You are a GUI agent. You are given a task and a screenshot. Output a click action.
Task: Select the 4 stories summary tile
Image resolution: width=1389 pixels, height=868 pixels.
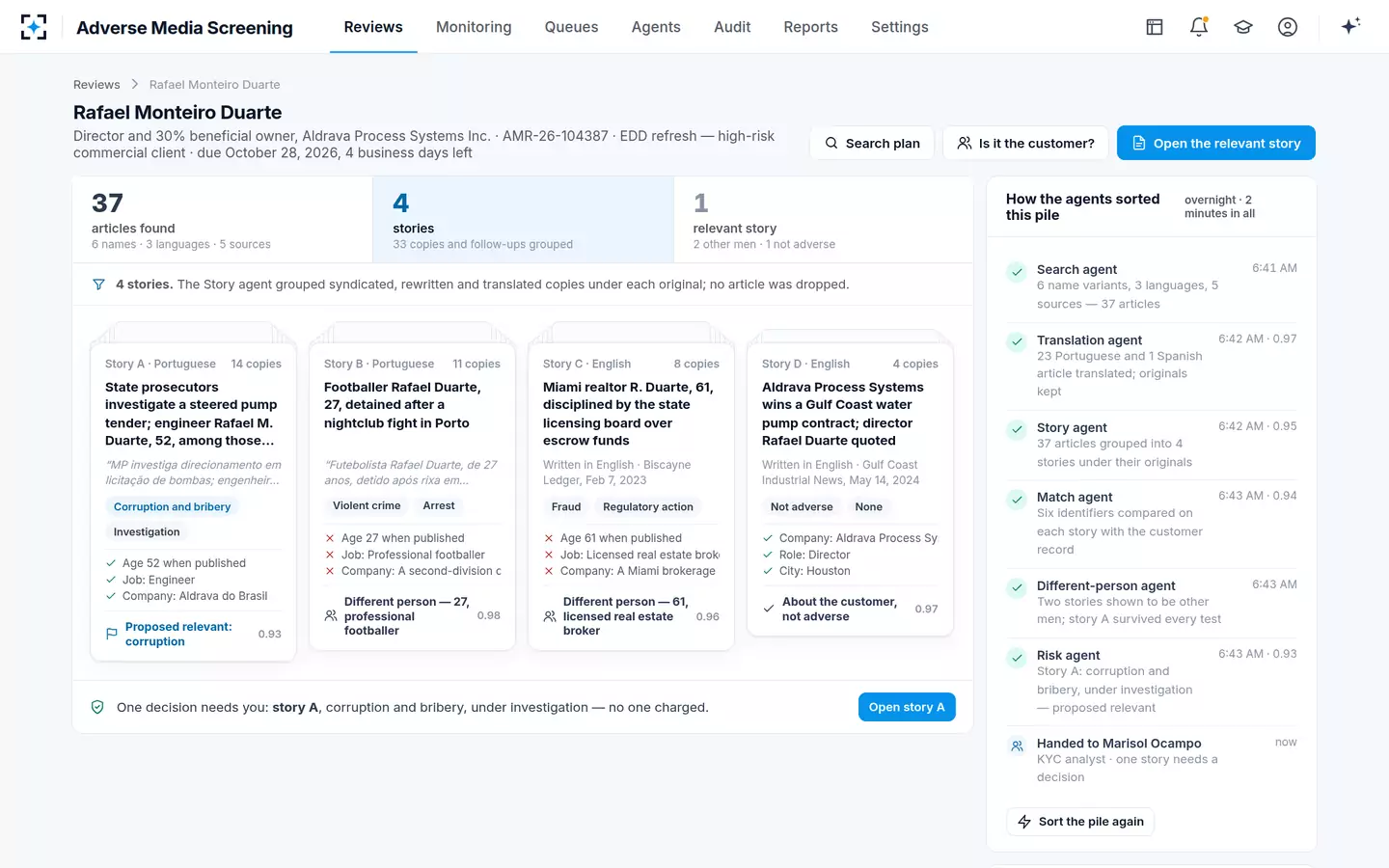[524, 220]
